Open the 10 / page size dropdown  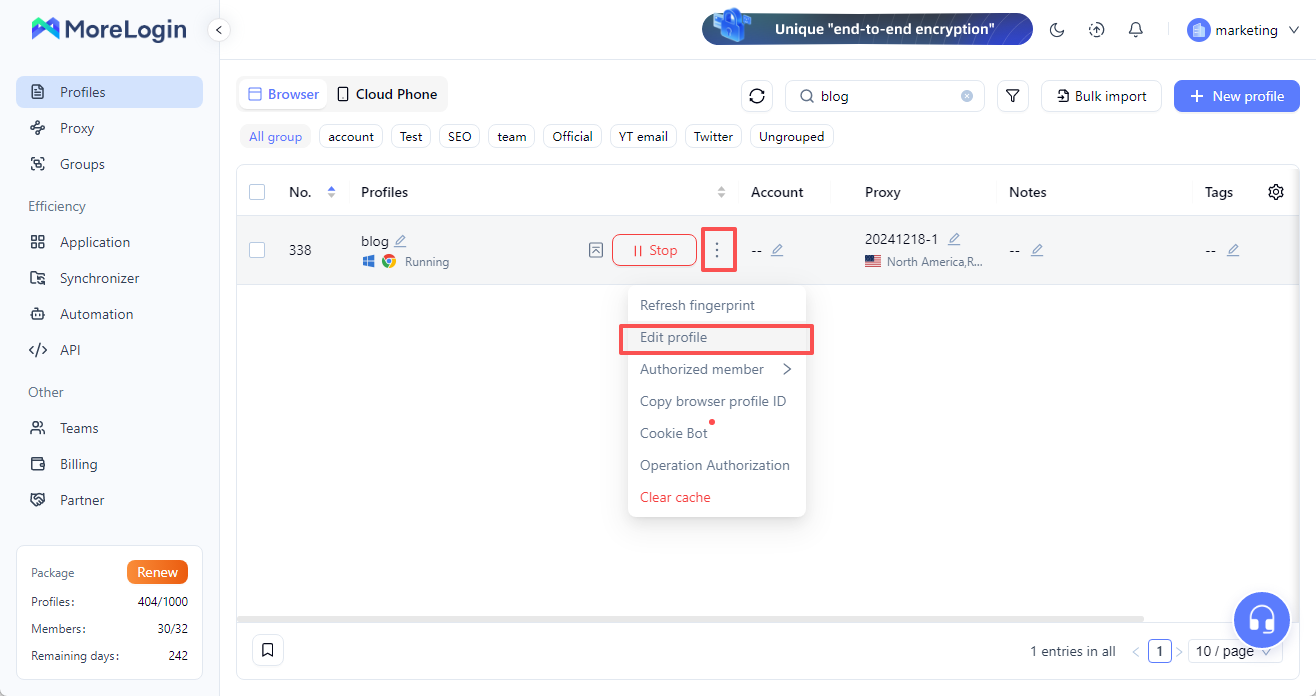coord(1234,651)
